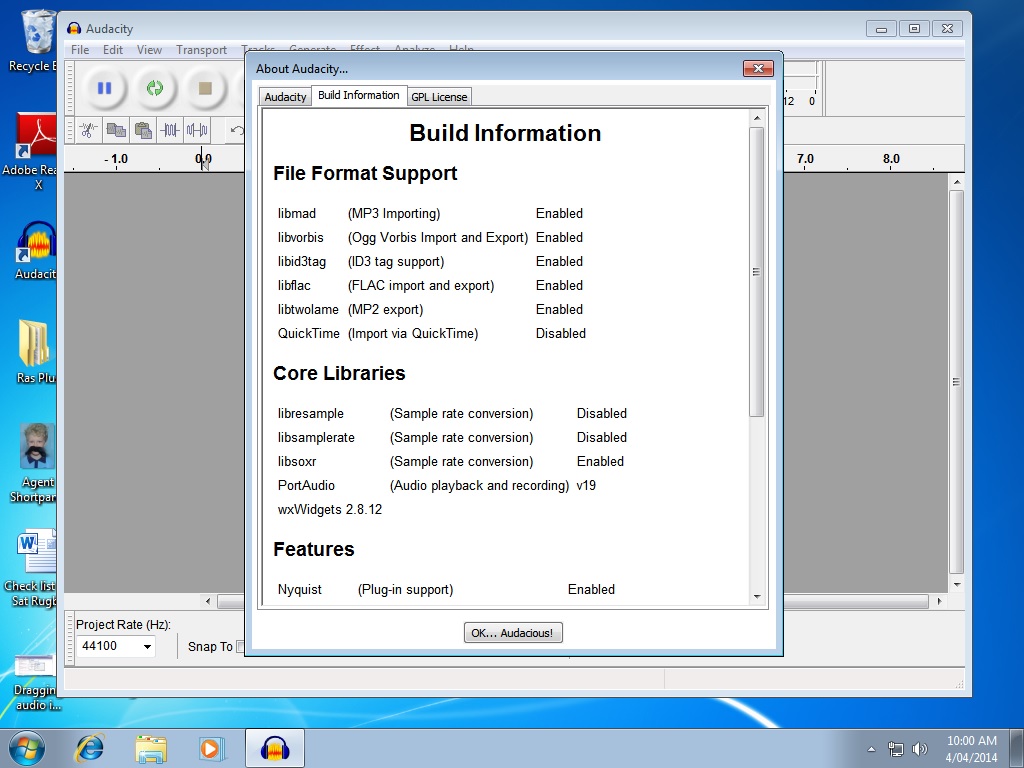Viewport: 1024px width, 768px height.
Task: Click the Stop button in the transport toolbar
Action: click(x=205, y=88)
